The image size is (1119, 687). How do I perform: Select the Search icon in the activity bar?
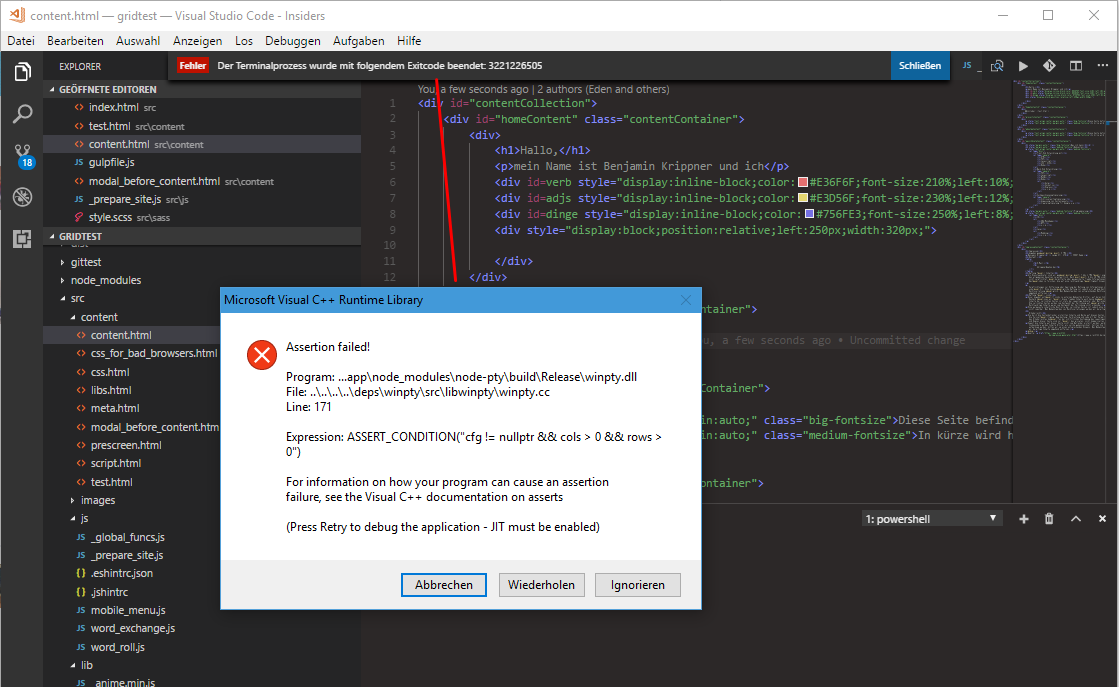point(22,114)
